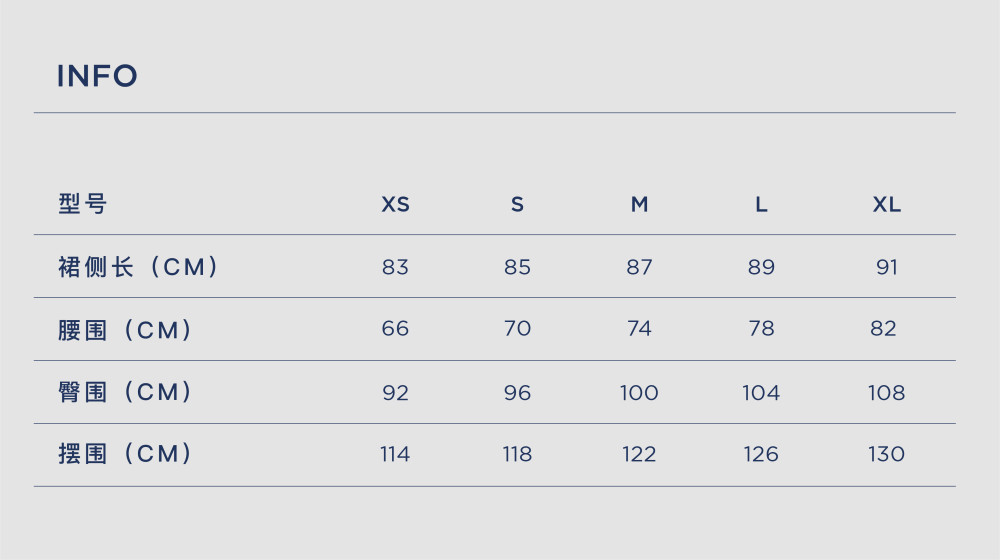Click the S waist value 70
Viewport: 1000px width, 560px height.
[517, 328]
